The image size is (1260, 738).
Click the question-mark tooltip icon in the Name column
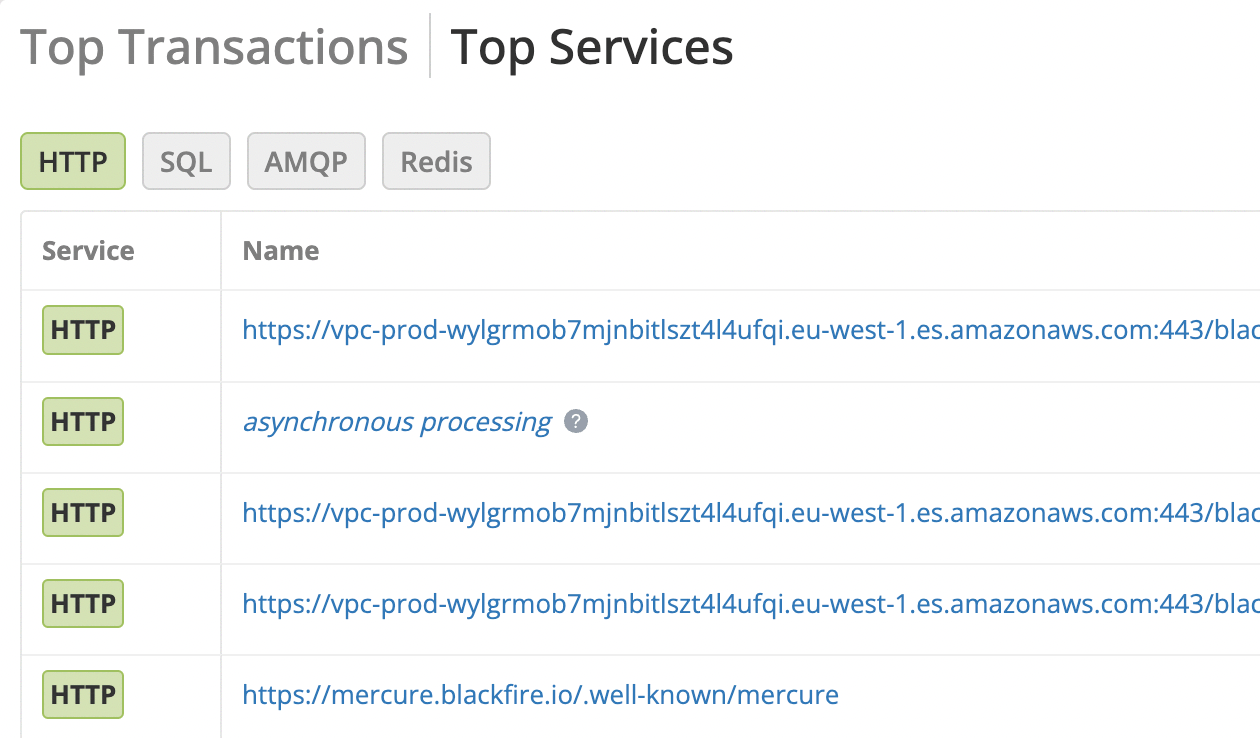575,422
